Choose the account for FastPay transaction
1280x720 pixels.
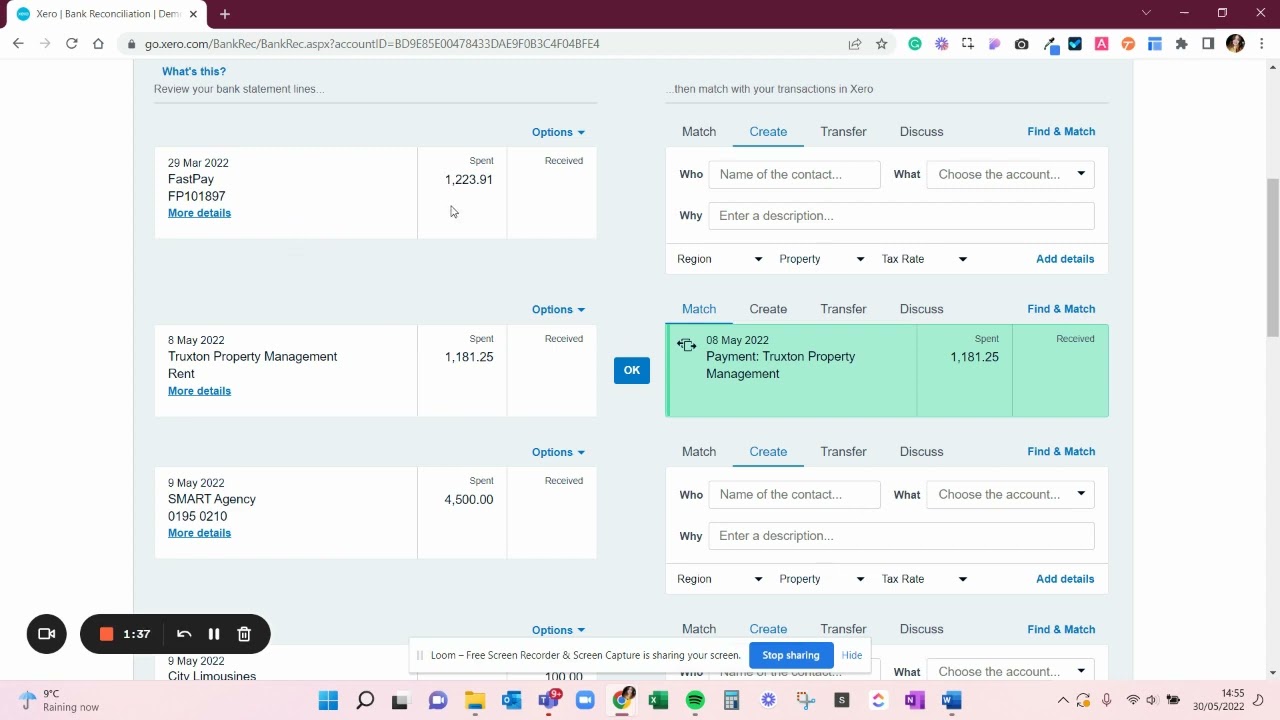1010,174
